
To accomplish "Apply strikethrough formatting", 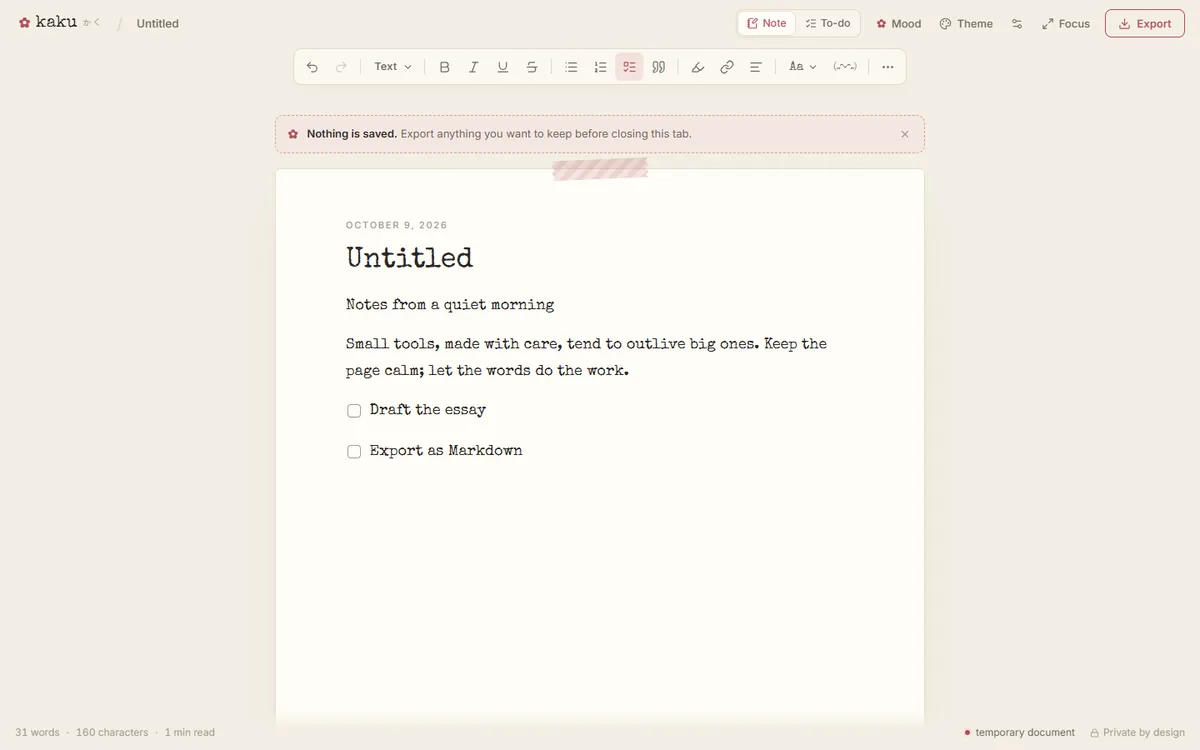I will click(532, 67).
